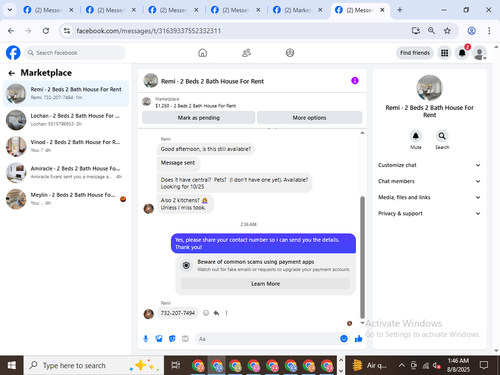Open the taskbar clock showing 1:46 AM

tap(458, 365)
